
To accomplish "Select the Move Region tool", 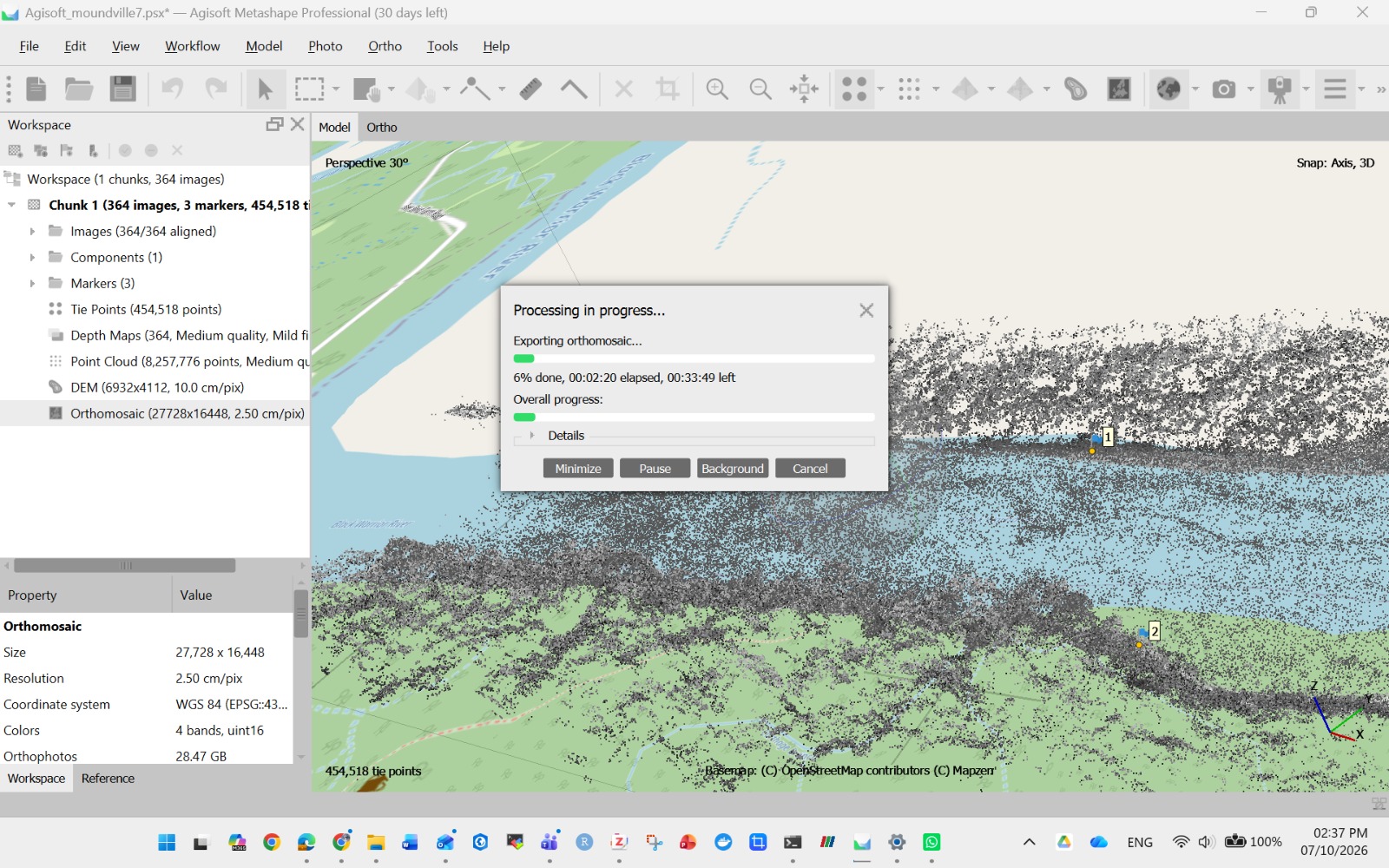I will coord(366,89).
